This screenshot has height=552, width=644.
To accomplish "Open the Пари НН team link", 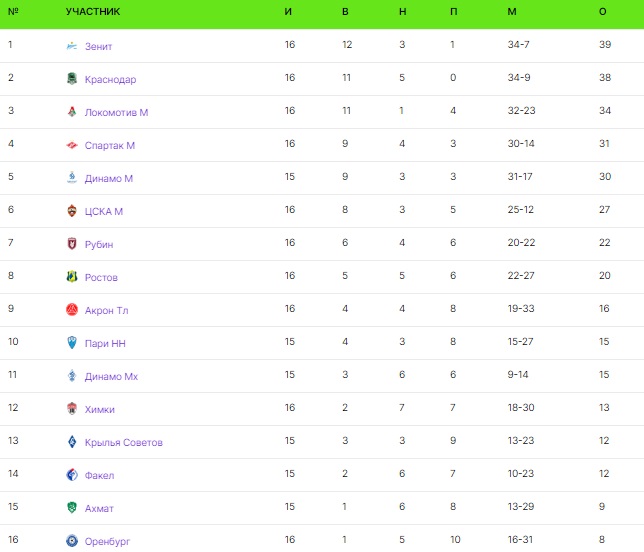I will tap(105, 343).
